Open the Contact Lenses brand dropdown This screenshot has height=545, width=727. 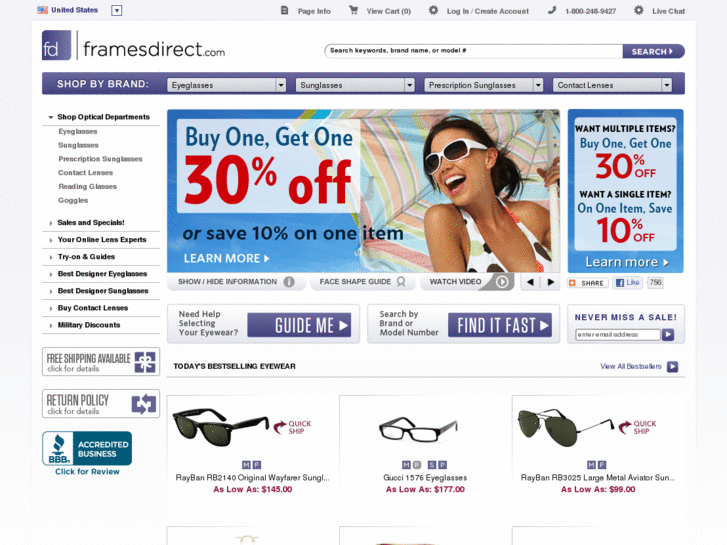[612, 85]
